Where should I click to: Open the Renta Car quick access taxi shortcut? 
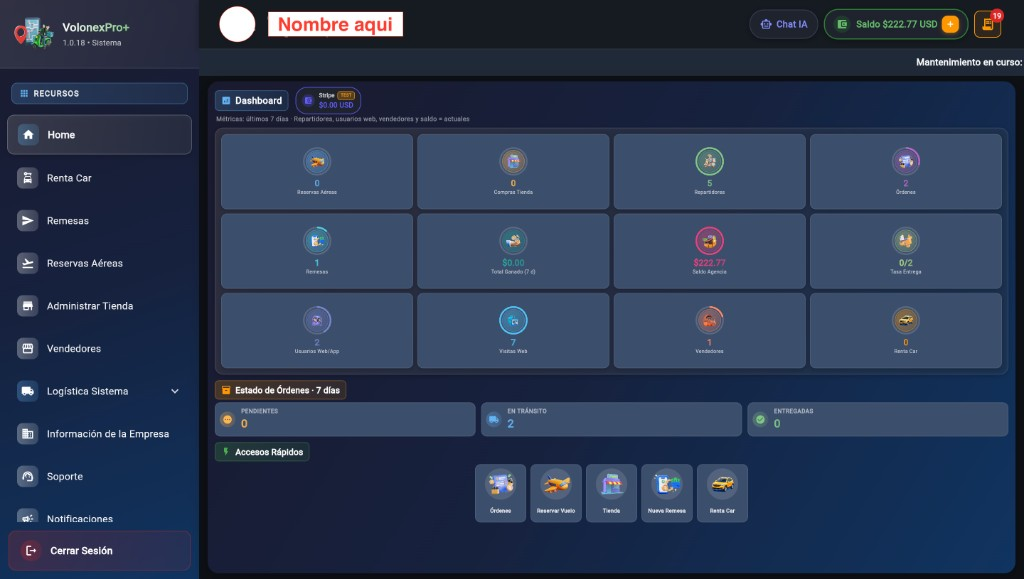(722, 493)
